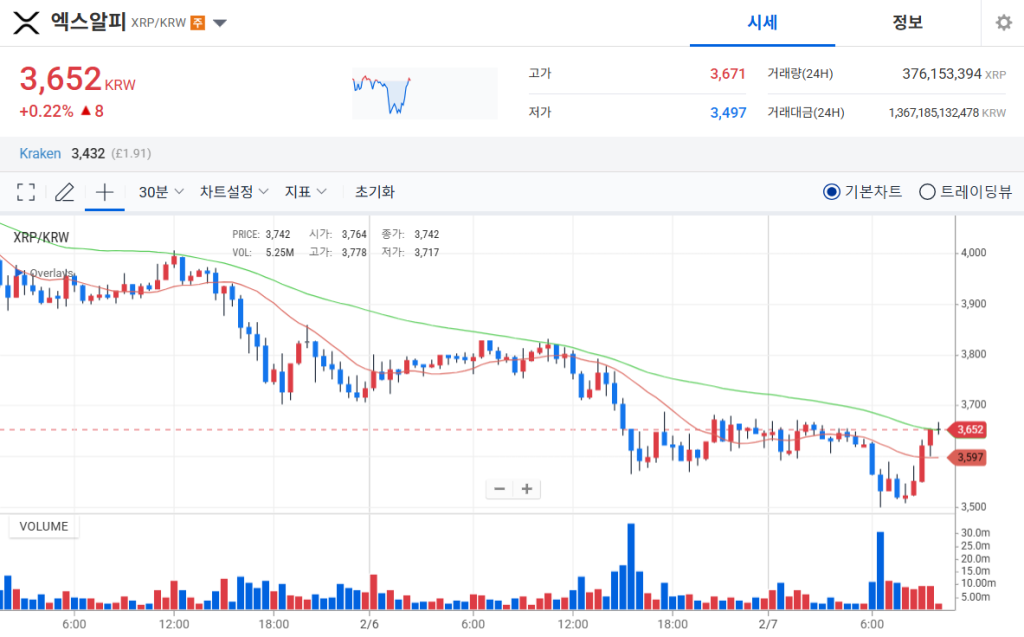The image size is (1024, 637).
Task: Click the XRP coin logo
Action: click(26, 23)
